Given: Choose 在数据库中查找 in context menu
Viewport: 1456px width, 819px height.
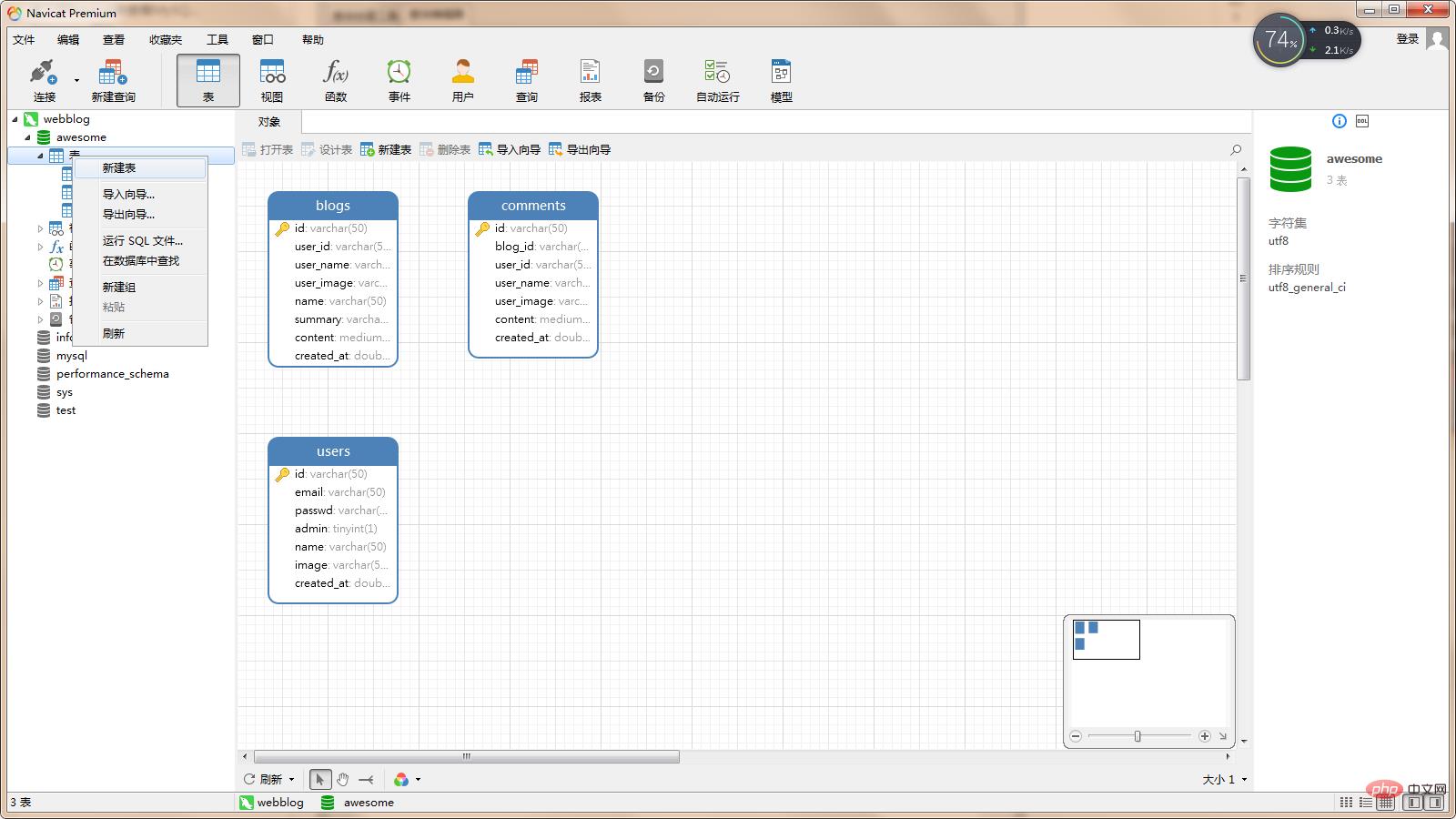Looking at the screenshot, I should tap(139, 261).
